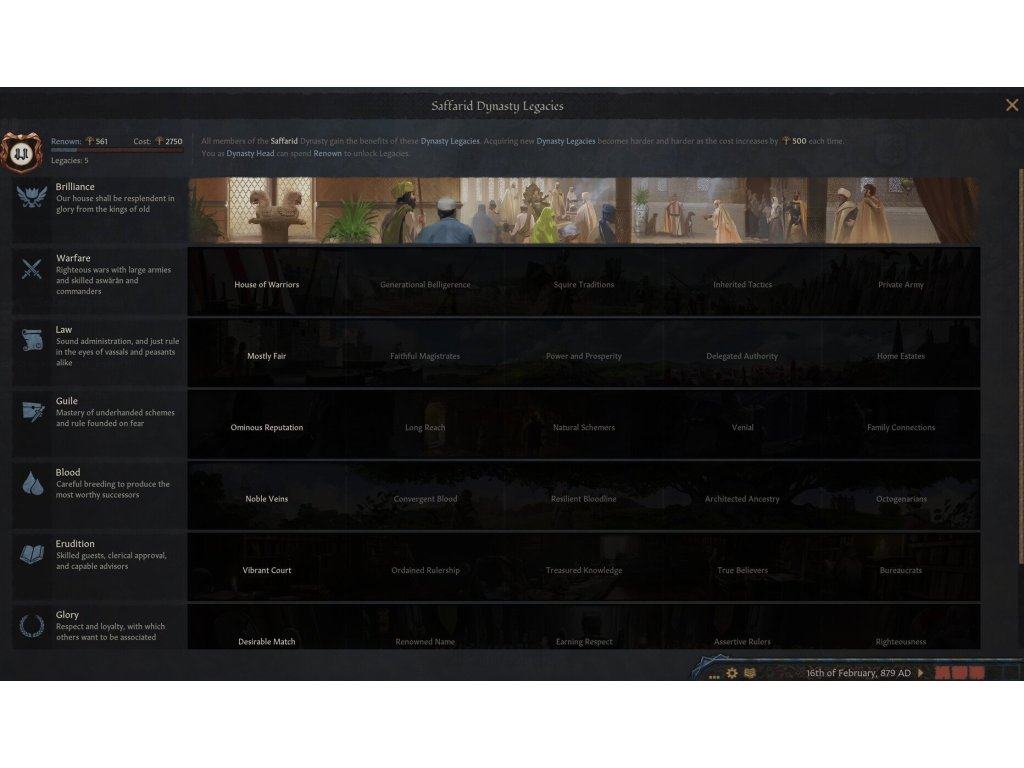Close the Saffarid Dynasty Legacies window
This screenshot has width=1024, height=768.
point(1012,105)
